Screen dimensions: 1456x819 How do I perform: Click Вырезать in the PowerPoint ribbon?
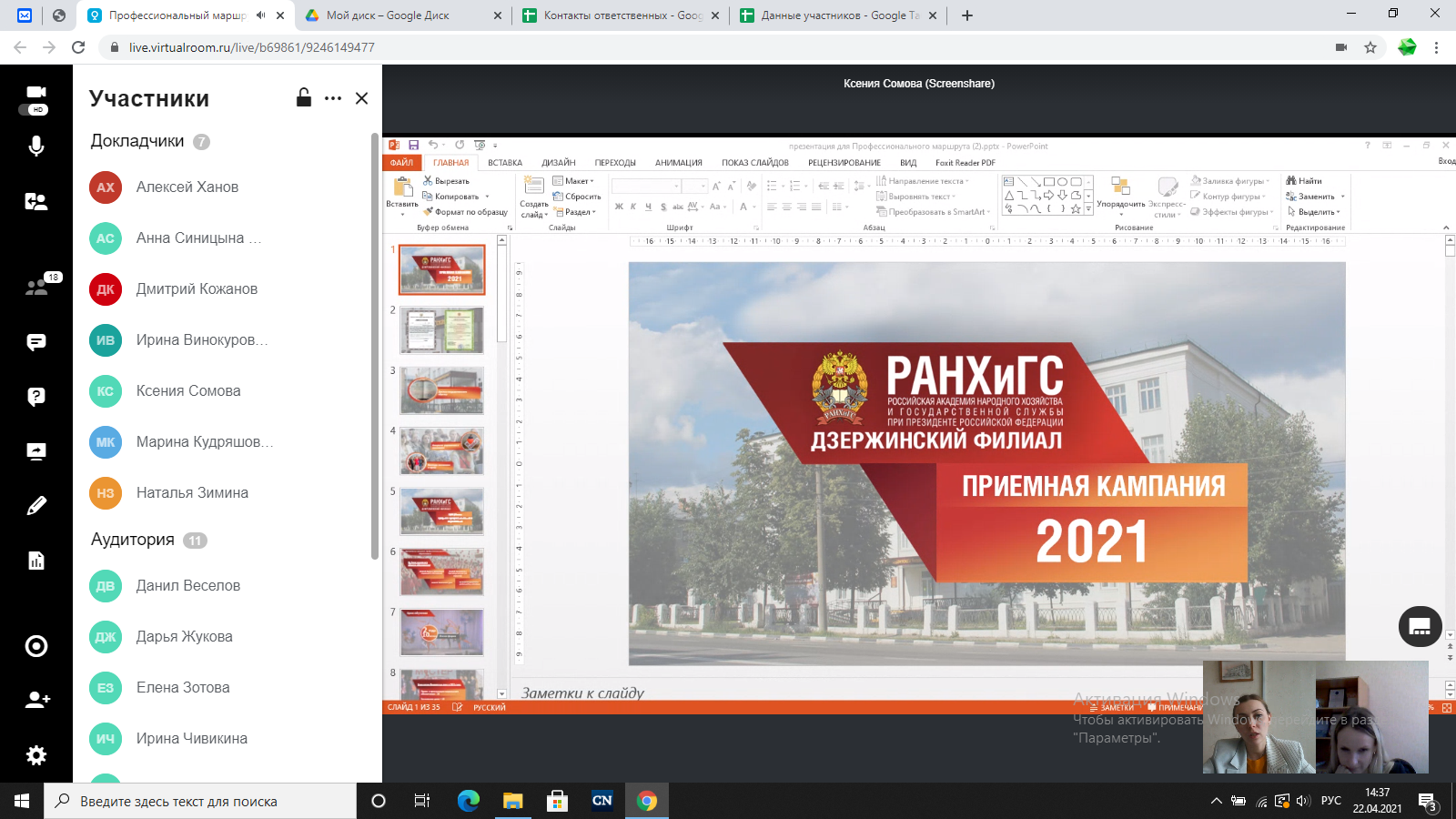447,181
